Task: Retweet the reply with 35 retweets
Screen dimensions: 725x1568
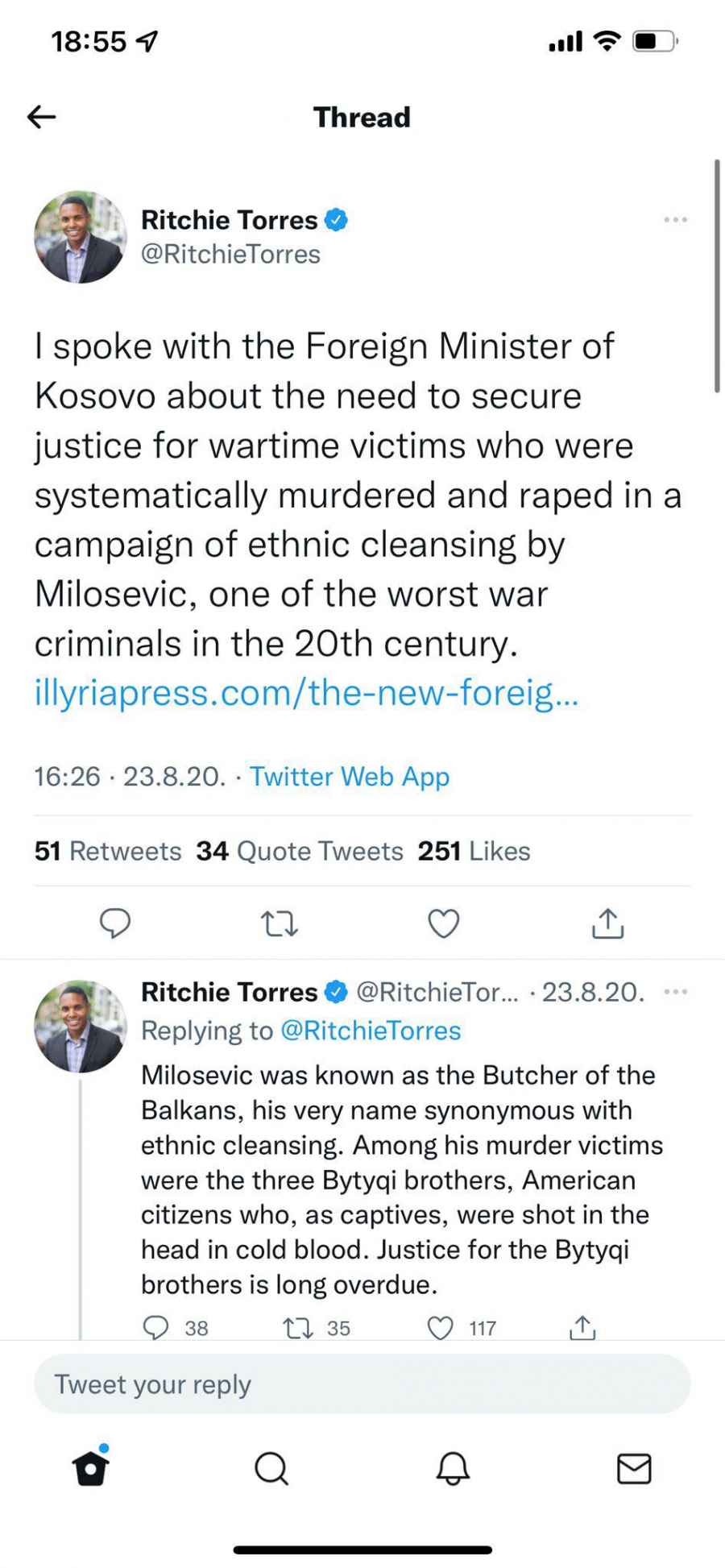Action: [299, 1328]
